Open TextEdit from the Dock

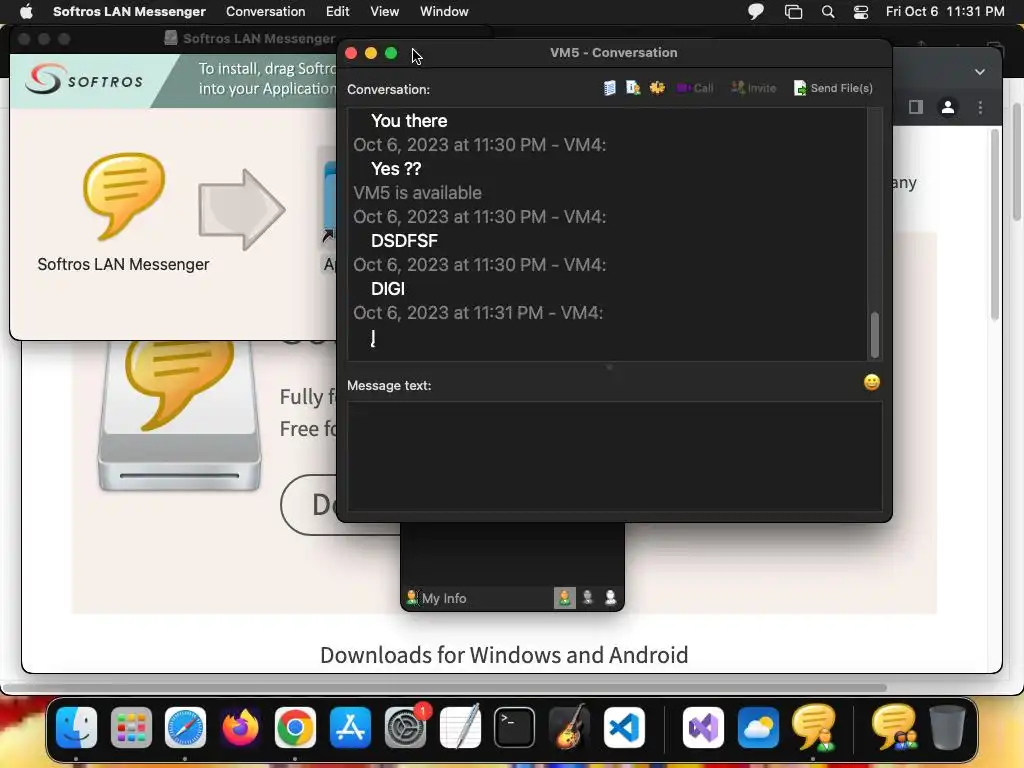pyautogui.click(x=460, y=727)
